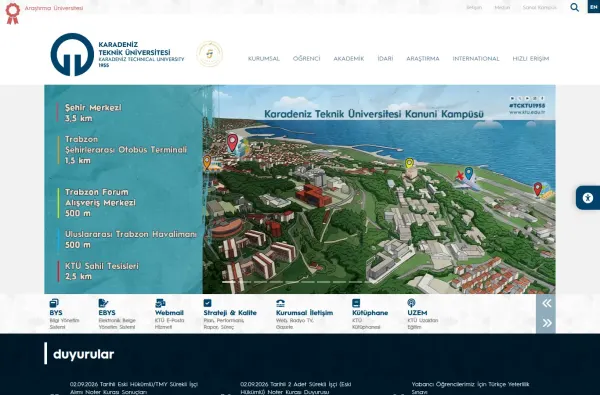Open the accessibility widget button
Image resolution: width=600 pixels, height=395 pixels.
point(588,198)
